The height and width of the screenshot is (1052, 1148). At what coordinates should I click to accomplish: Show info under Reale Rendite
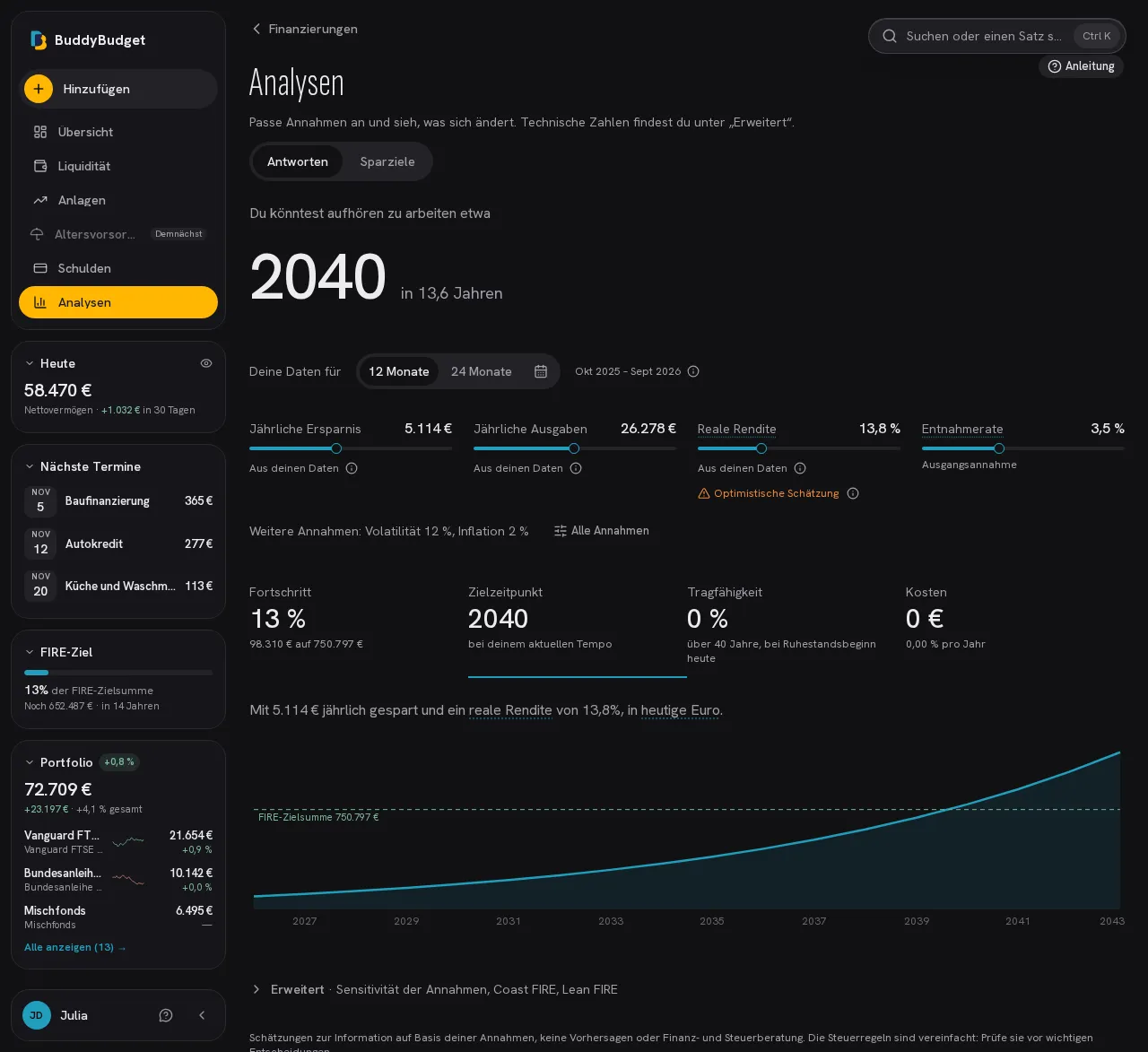tap(800, 468)
